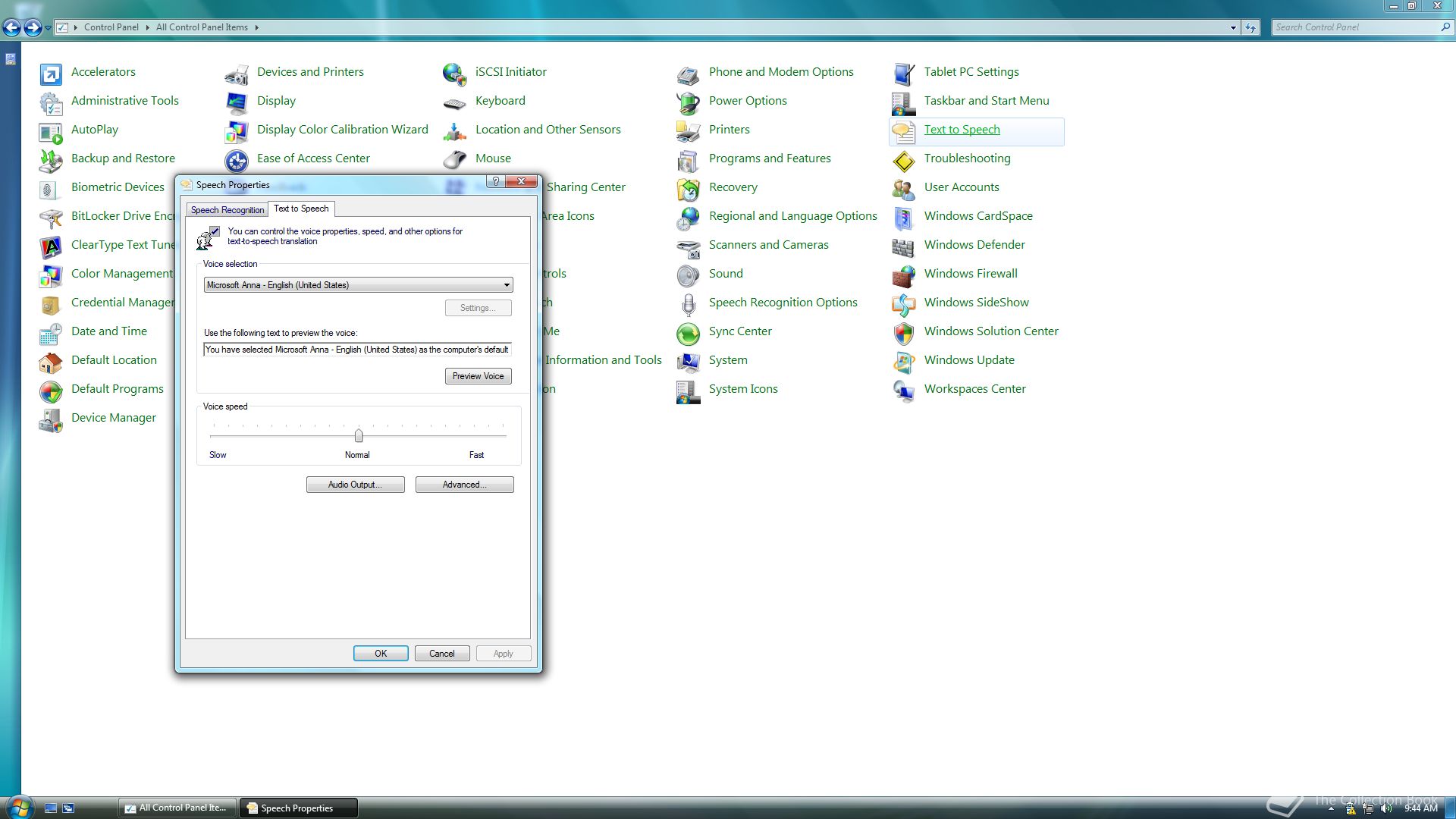1456x819 pixels.
Task: Expand the Control Panel breadcrumb arrow
Action: coord(147,27)
